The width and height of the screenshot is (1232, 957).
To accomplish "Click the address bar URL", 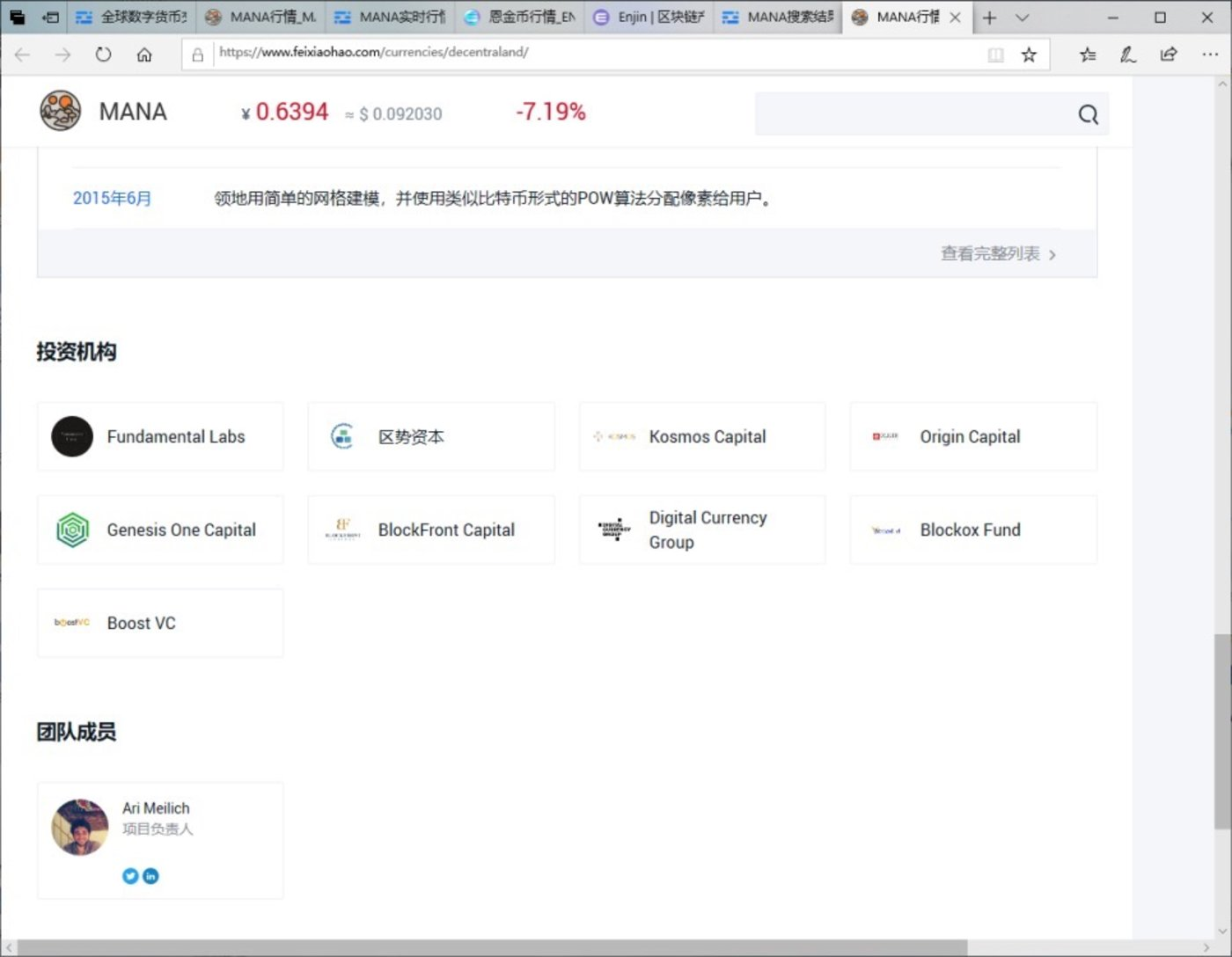I will (374, 52).
